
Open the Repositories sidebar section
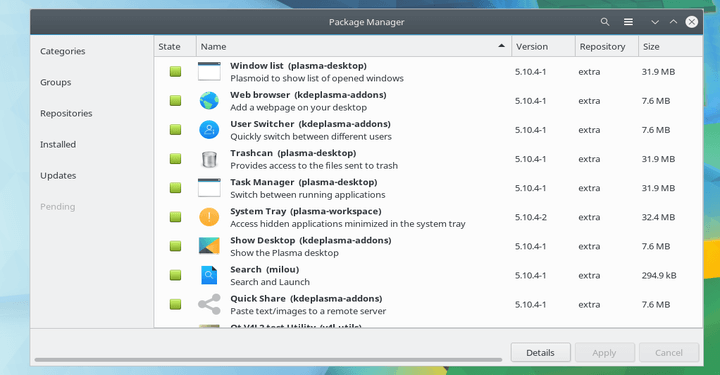coord(66,113)
